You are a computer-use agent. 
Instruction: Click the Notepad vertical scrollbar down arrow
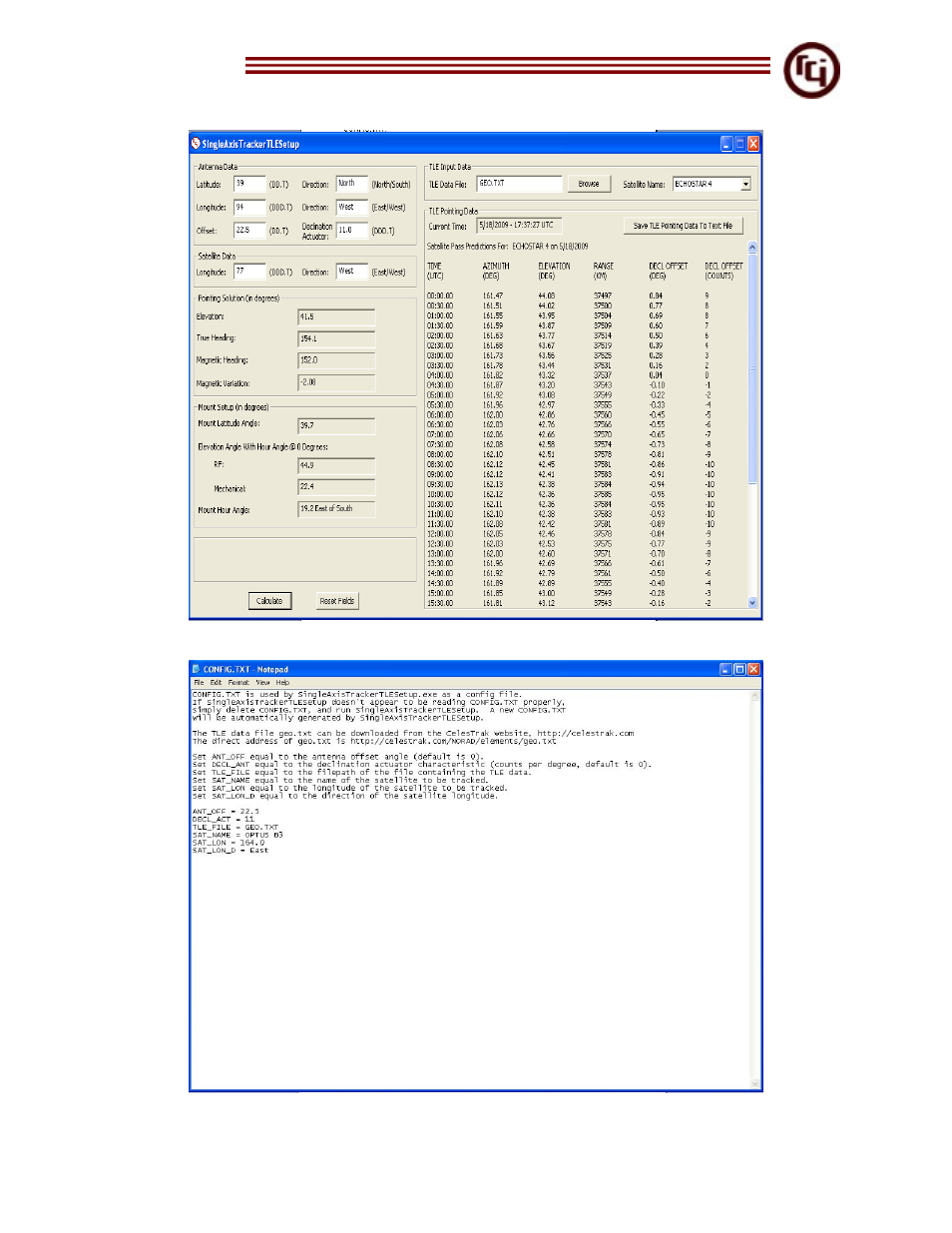(x=756, y=1083)
